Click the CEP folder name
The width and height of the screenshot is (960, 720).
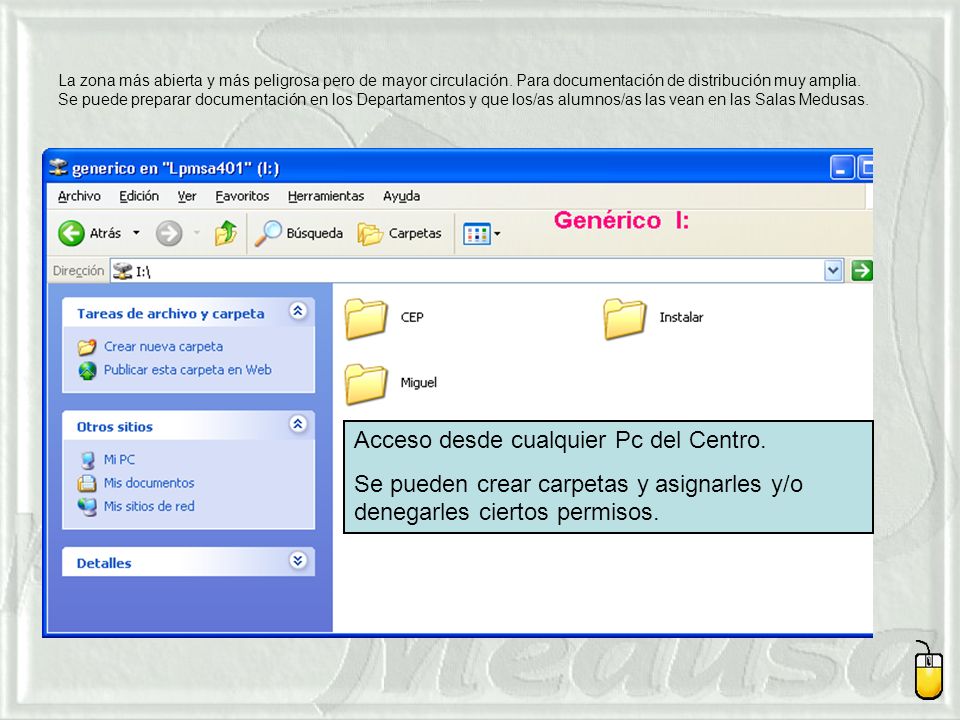(412, 317)
